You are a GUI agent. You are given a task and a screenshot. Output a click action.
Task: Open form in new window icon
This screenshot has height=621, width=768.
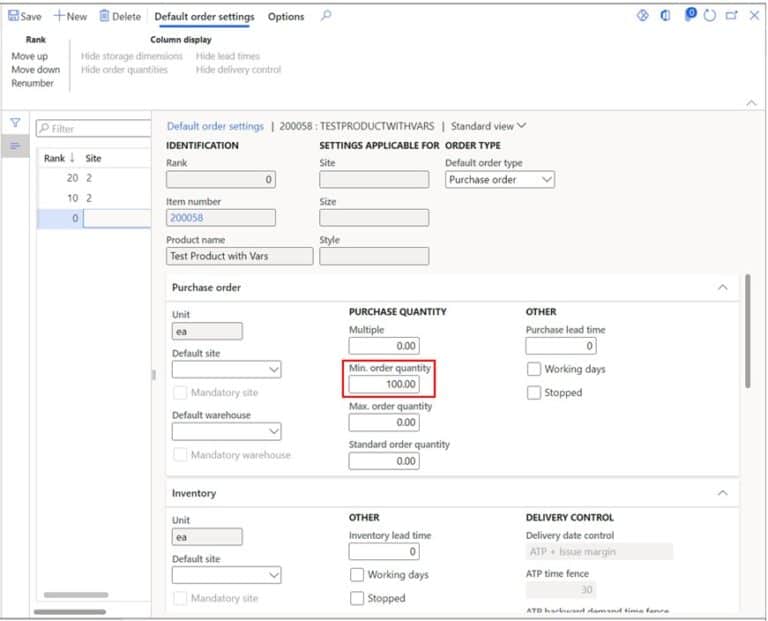(732, 16)
